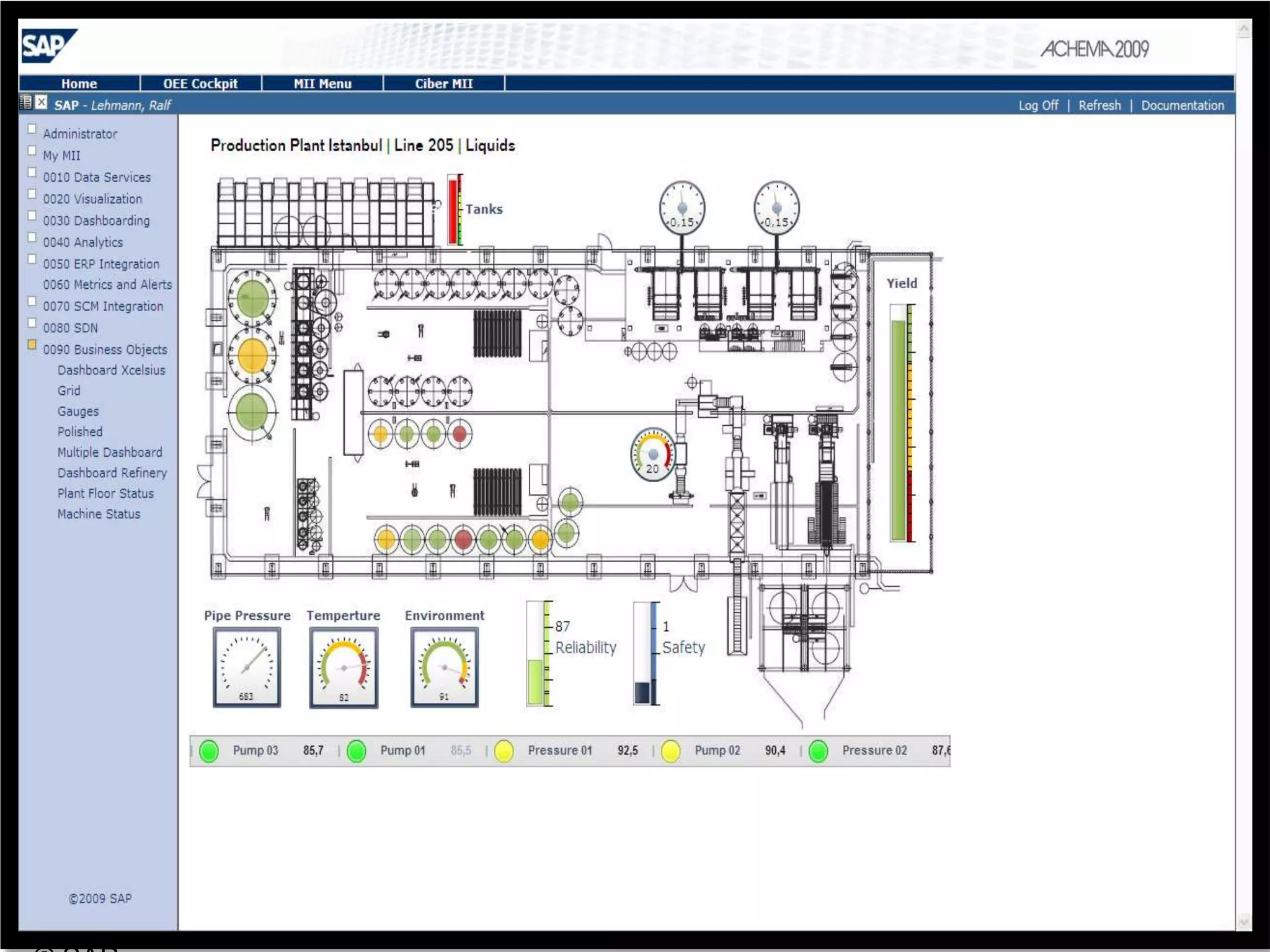
Task: Toggle the 0030 Dashboarding box
Action: coord(32,216)
